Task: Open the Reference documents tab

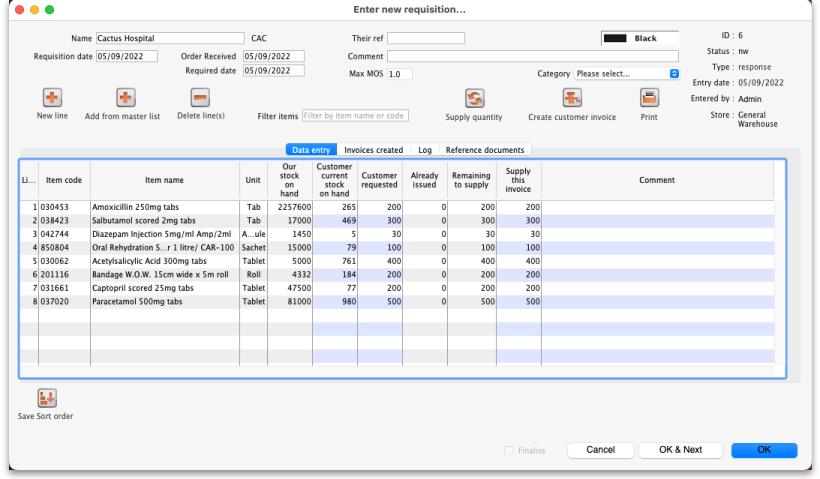Action: 485,150
